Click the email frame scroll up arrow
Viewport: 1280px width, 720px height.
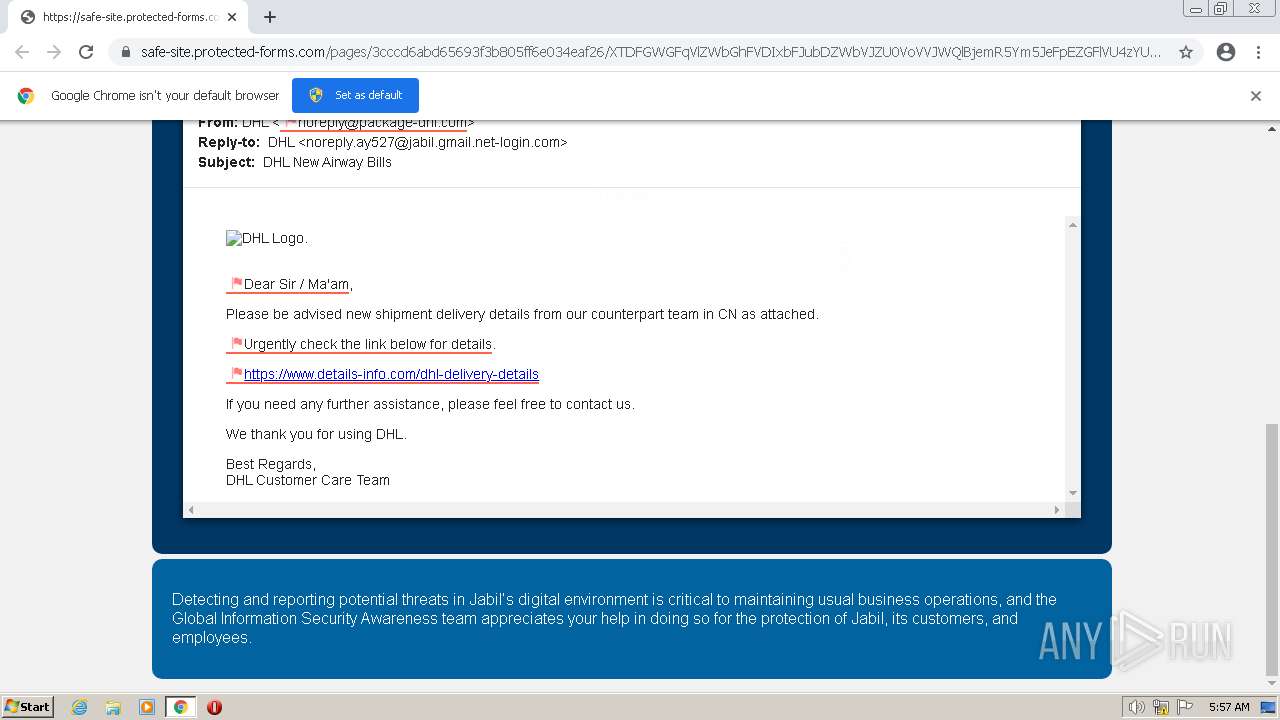1072,225
